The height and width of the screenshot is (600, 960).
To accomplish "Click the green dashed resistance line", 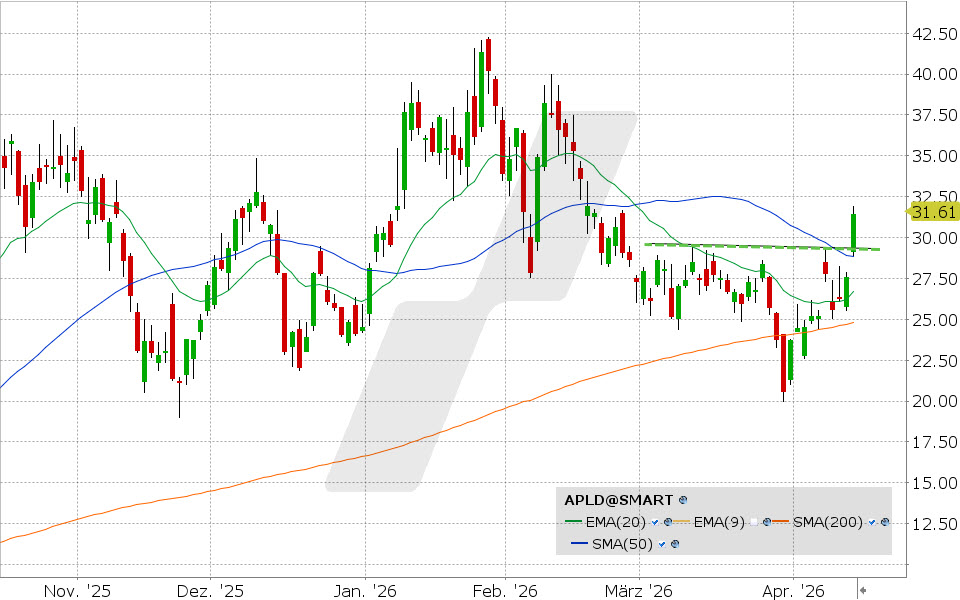I will [760, 247].
